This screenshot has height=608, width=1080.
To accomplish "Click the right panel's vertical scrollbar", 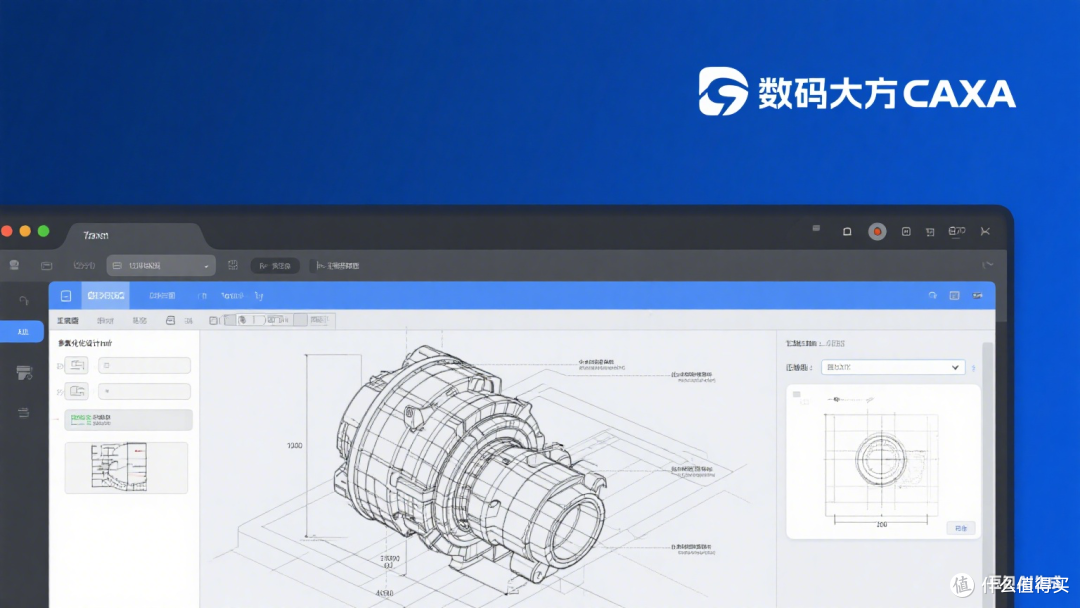I will [x=988, y=475].
